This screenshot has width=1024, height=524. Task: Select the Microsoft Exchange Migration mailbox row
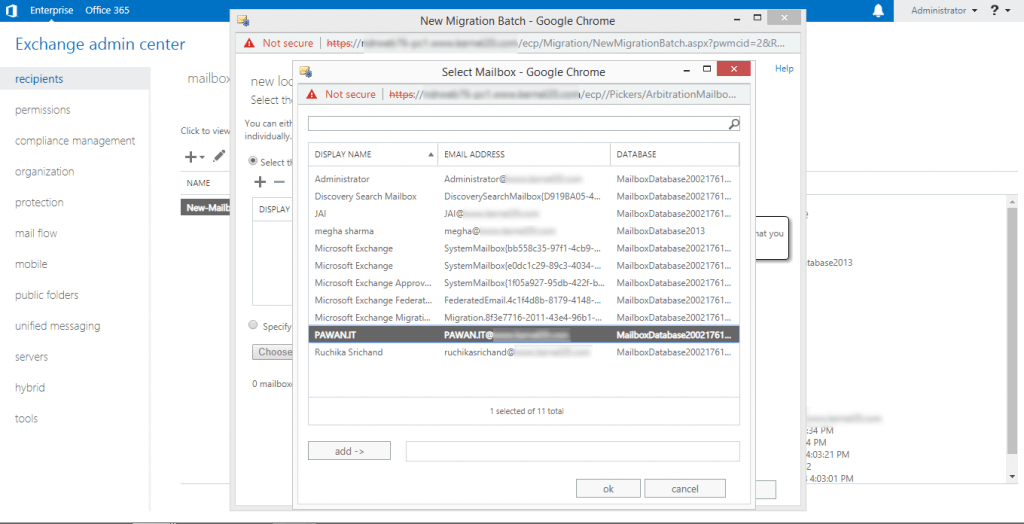click(524, 318)
